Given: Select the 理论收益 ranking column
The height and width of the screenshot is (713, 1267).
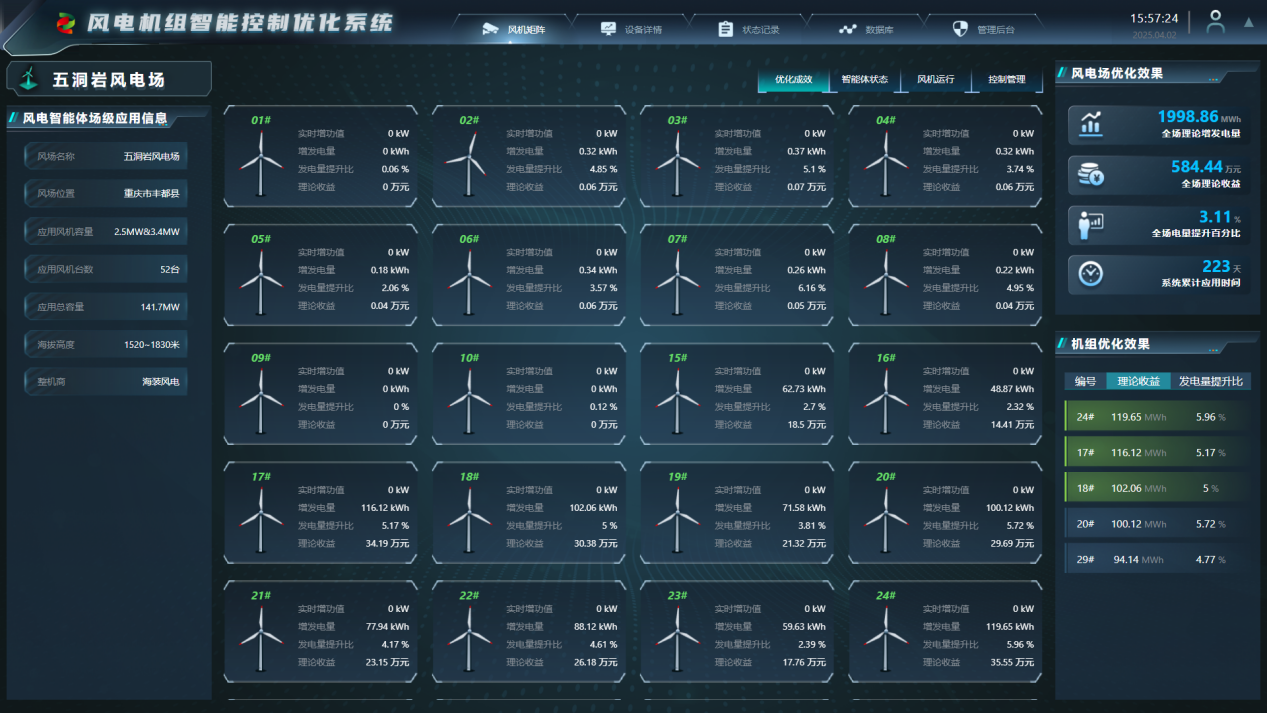Looking at the screenshot, I should (x=1138, y=381).
